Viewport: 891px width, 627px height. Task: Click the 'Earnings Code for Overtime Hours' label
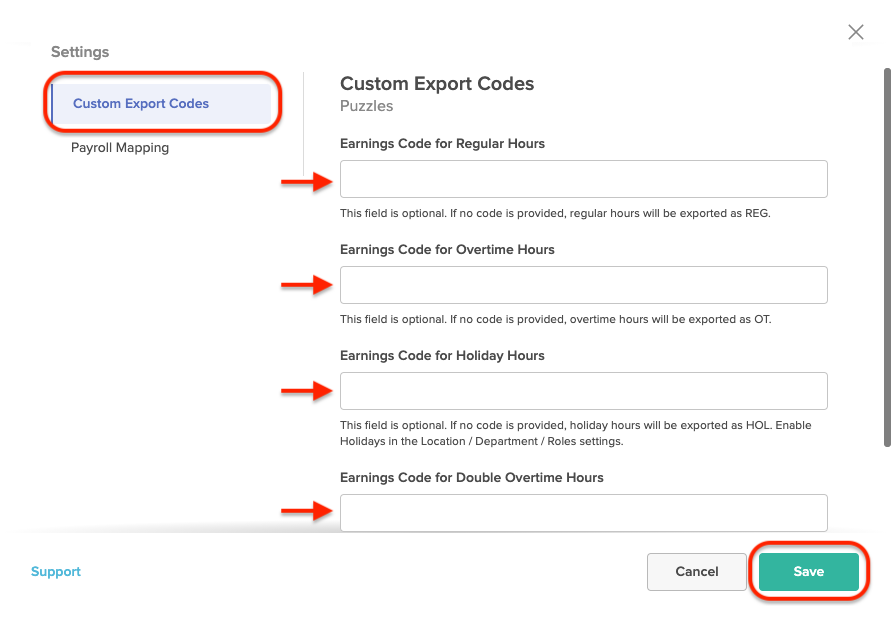pos(447,250)
